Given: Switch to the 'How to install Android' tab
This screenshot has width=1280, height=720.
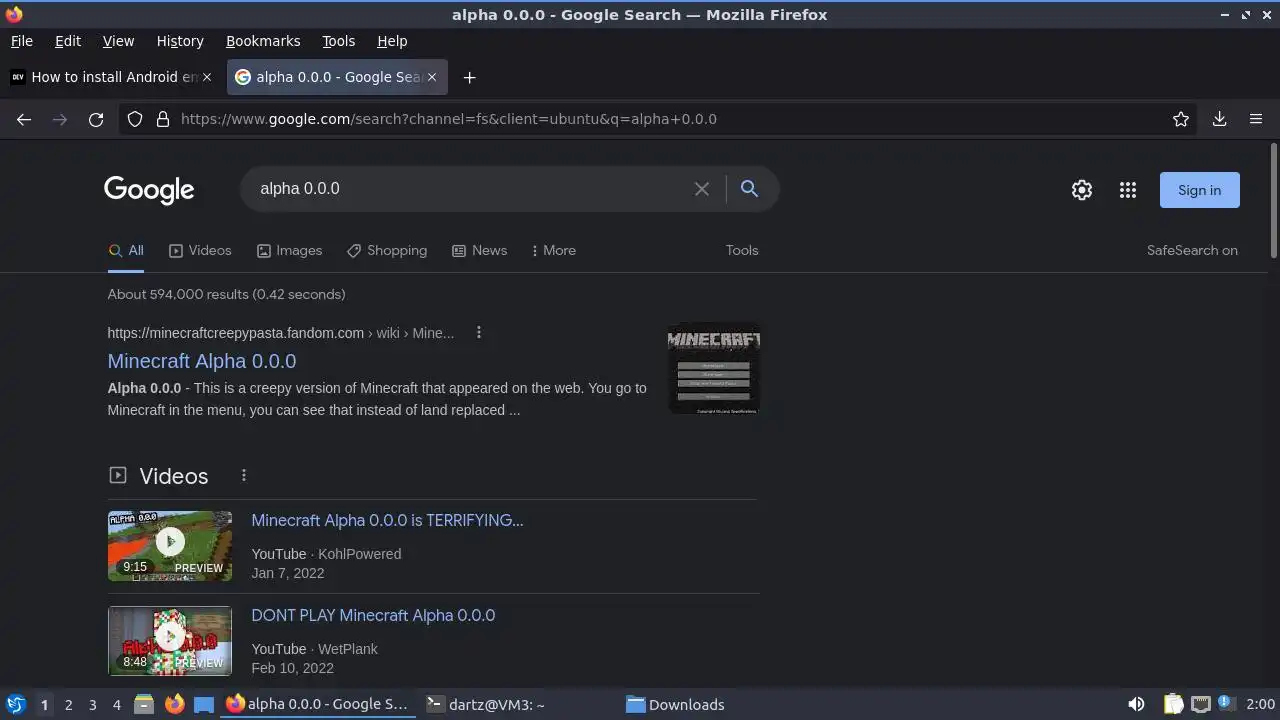Looking at the screenshot, I should point(110,77).
